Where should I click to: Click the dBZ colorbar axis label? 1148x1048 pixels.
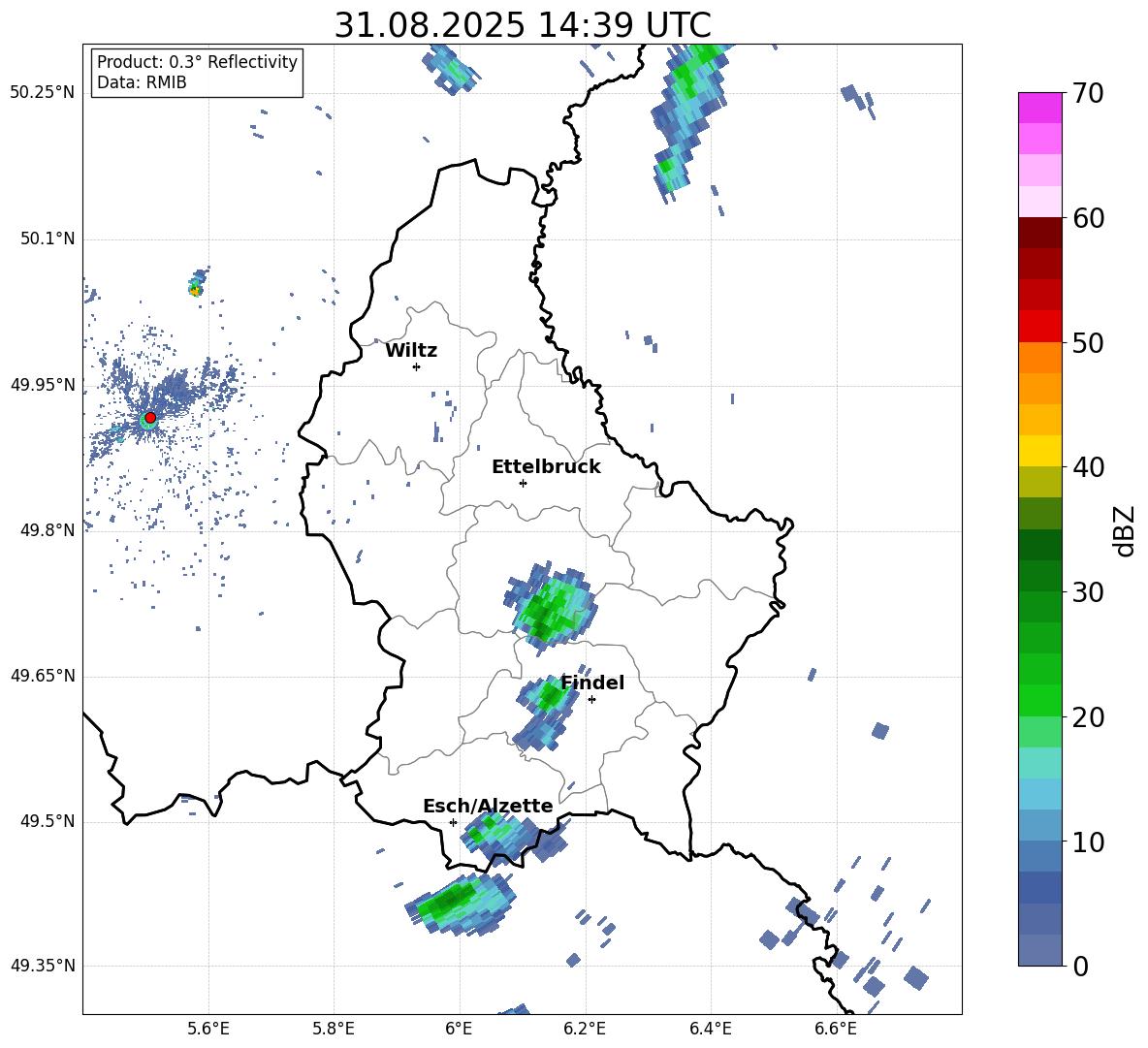point(1124,530)
